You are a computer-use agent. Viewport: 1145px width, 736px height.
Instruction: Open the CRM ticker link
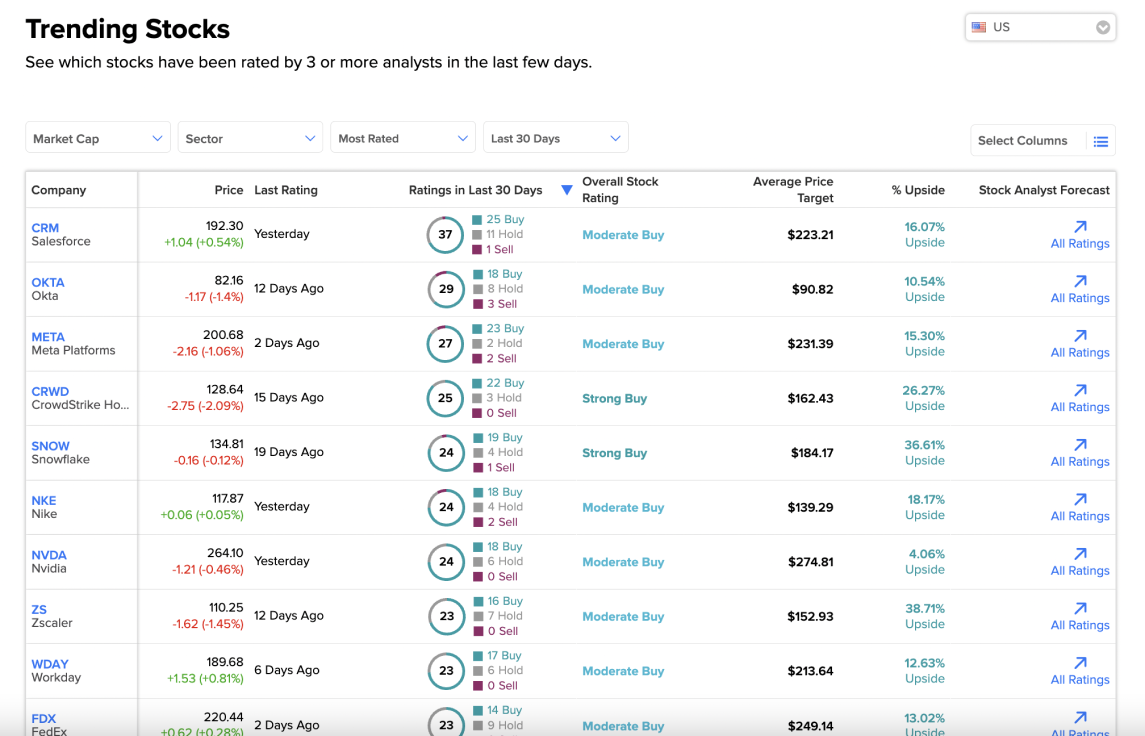(45, 228)
